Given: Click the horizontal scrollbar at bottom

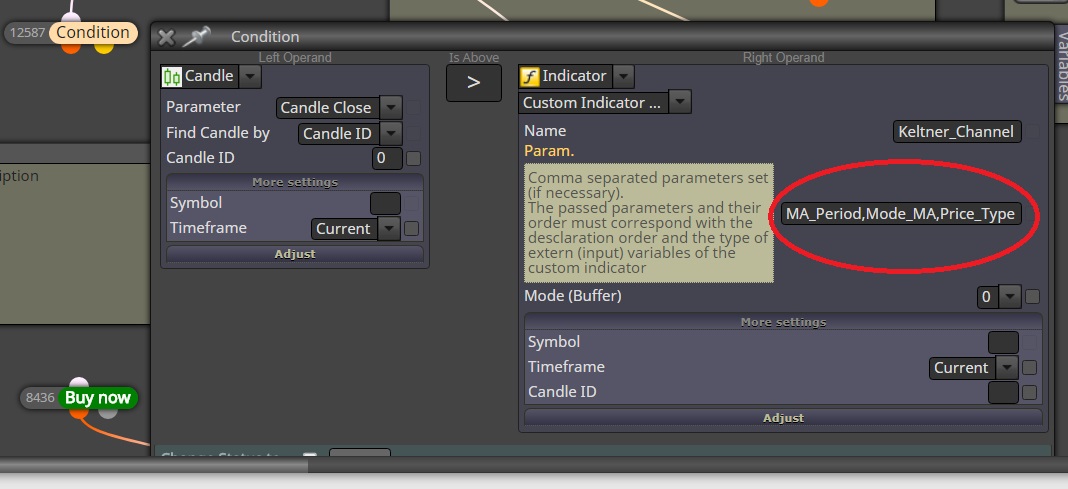Looking at the screenshot, I should coord(154,466).
